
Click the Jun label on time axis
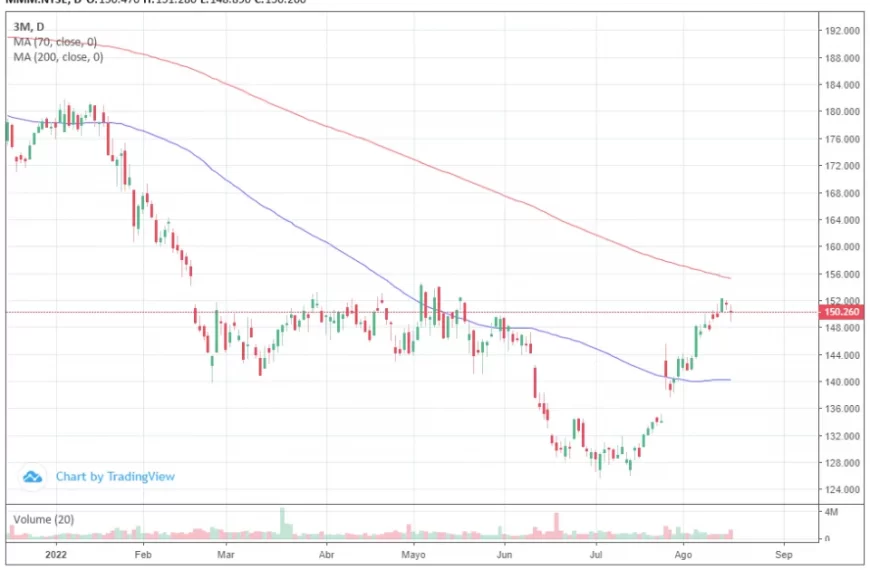504,554
